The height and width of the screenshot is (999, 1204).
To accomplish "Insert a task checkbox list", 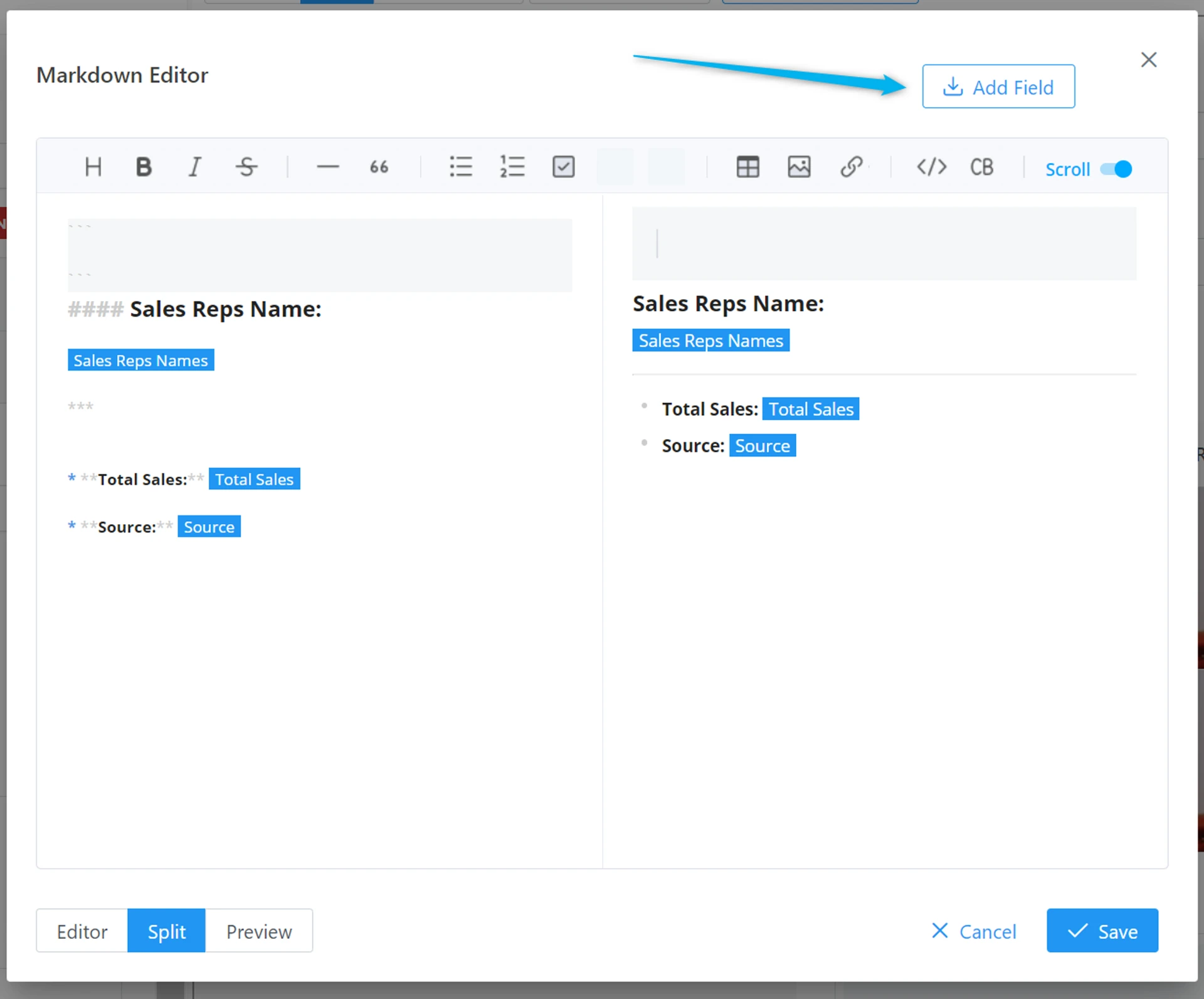I will tap(563, 167).
